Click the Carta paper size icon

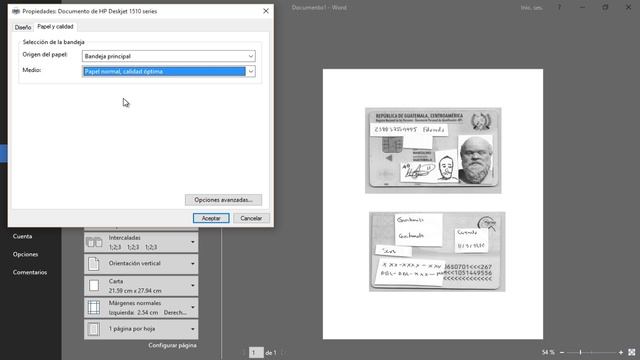coord(94,285)
